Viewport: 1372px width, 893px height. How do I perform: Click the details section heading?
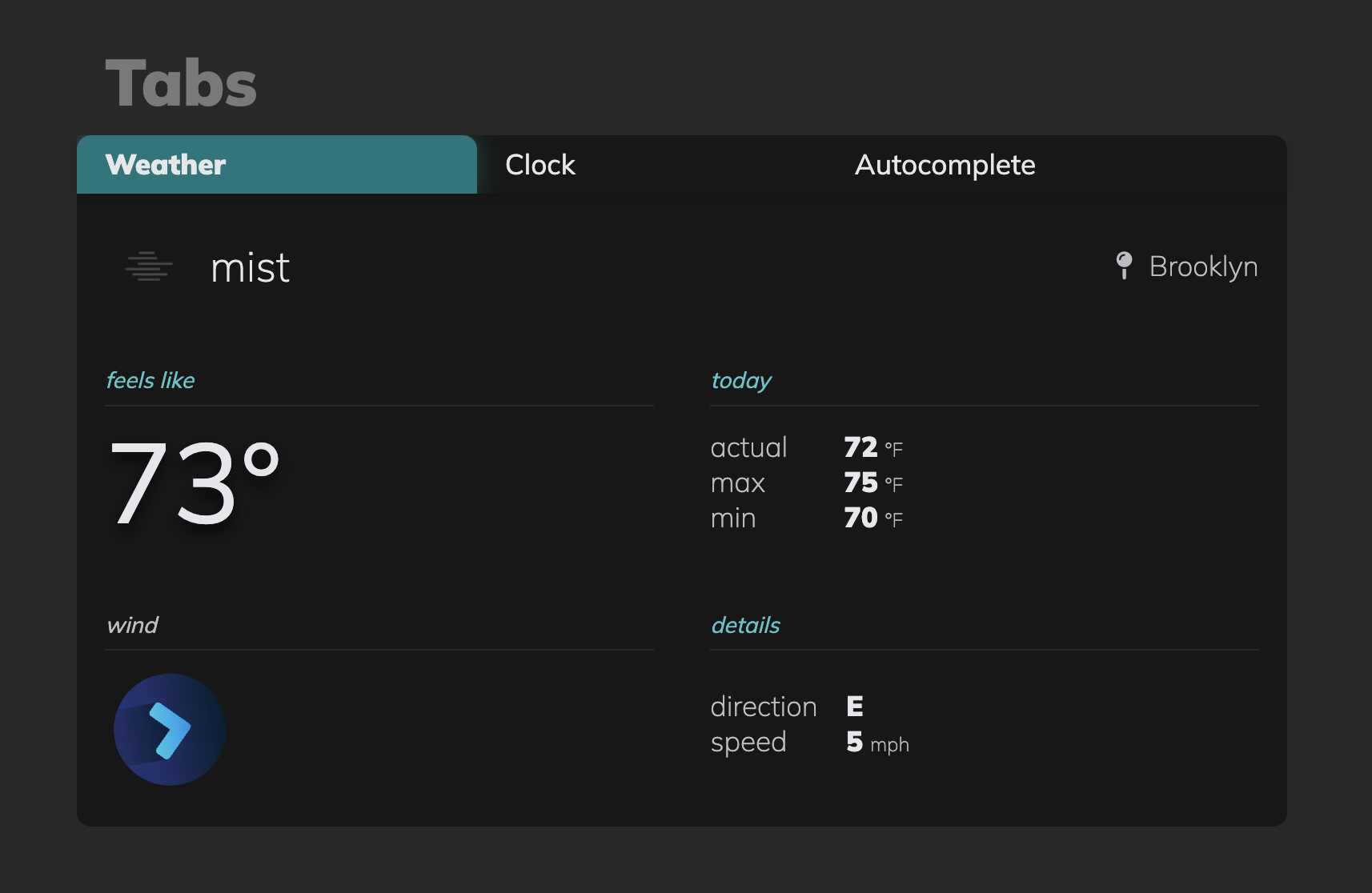(745, 625)
